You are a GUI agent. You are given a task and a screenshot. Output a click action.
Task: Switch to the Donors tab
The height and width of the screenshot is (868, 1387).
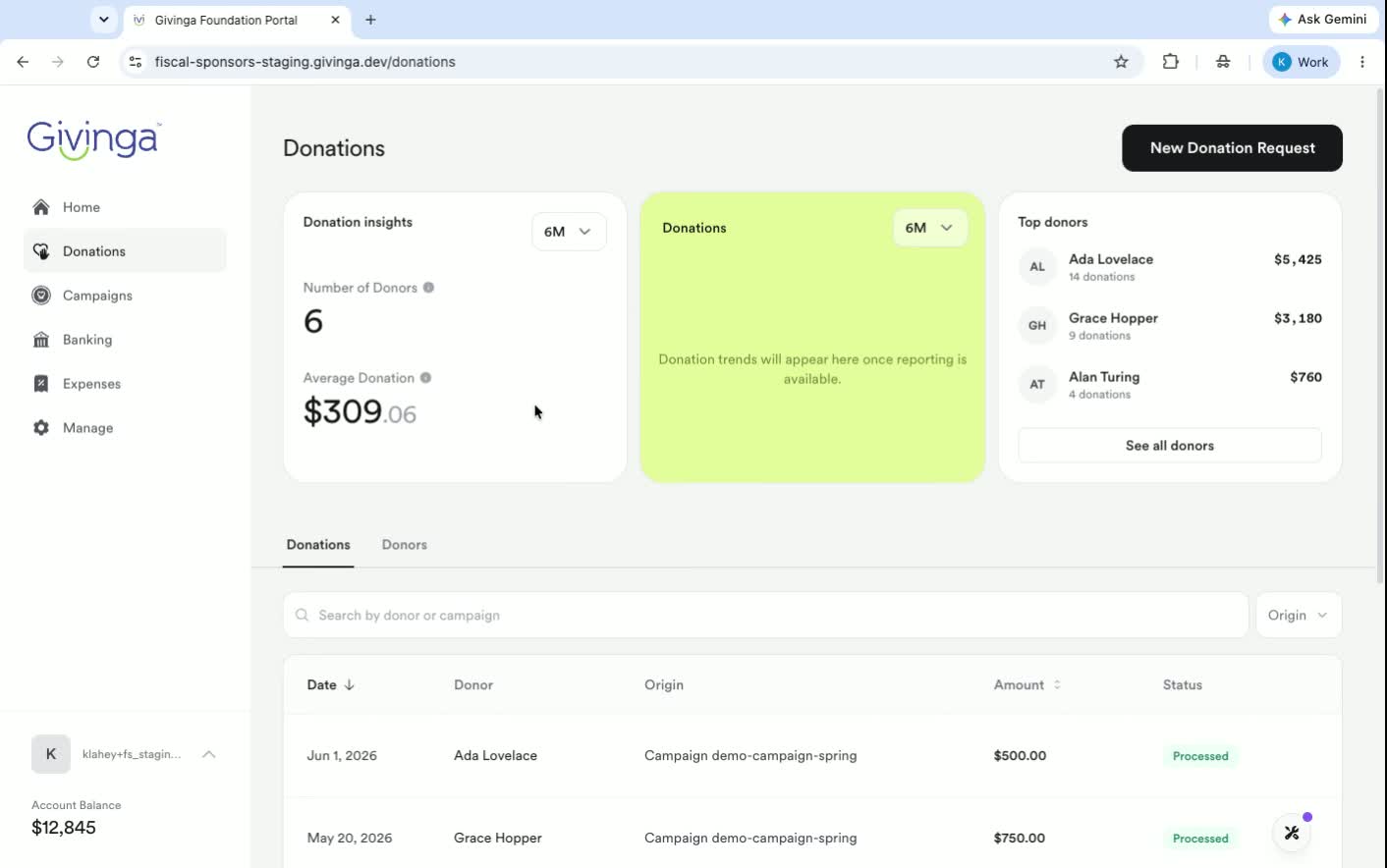pyautogui.click(x=405, y=545)
